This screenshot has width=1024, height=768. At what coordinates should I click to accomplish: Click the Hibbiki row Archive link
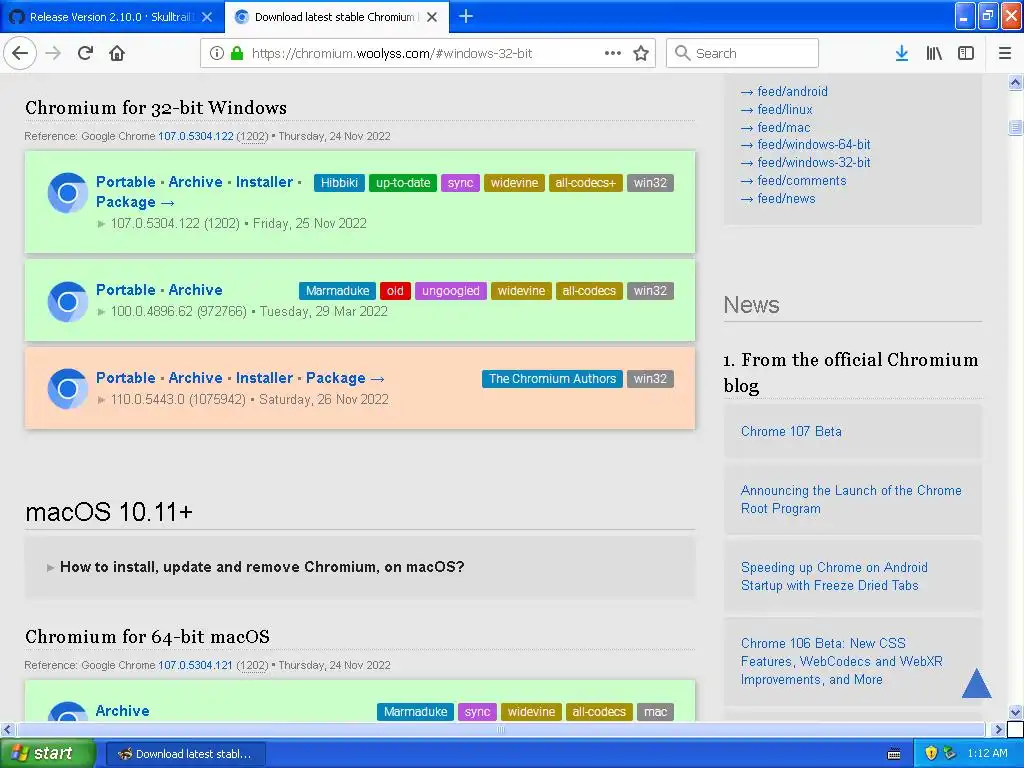195,182
